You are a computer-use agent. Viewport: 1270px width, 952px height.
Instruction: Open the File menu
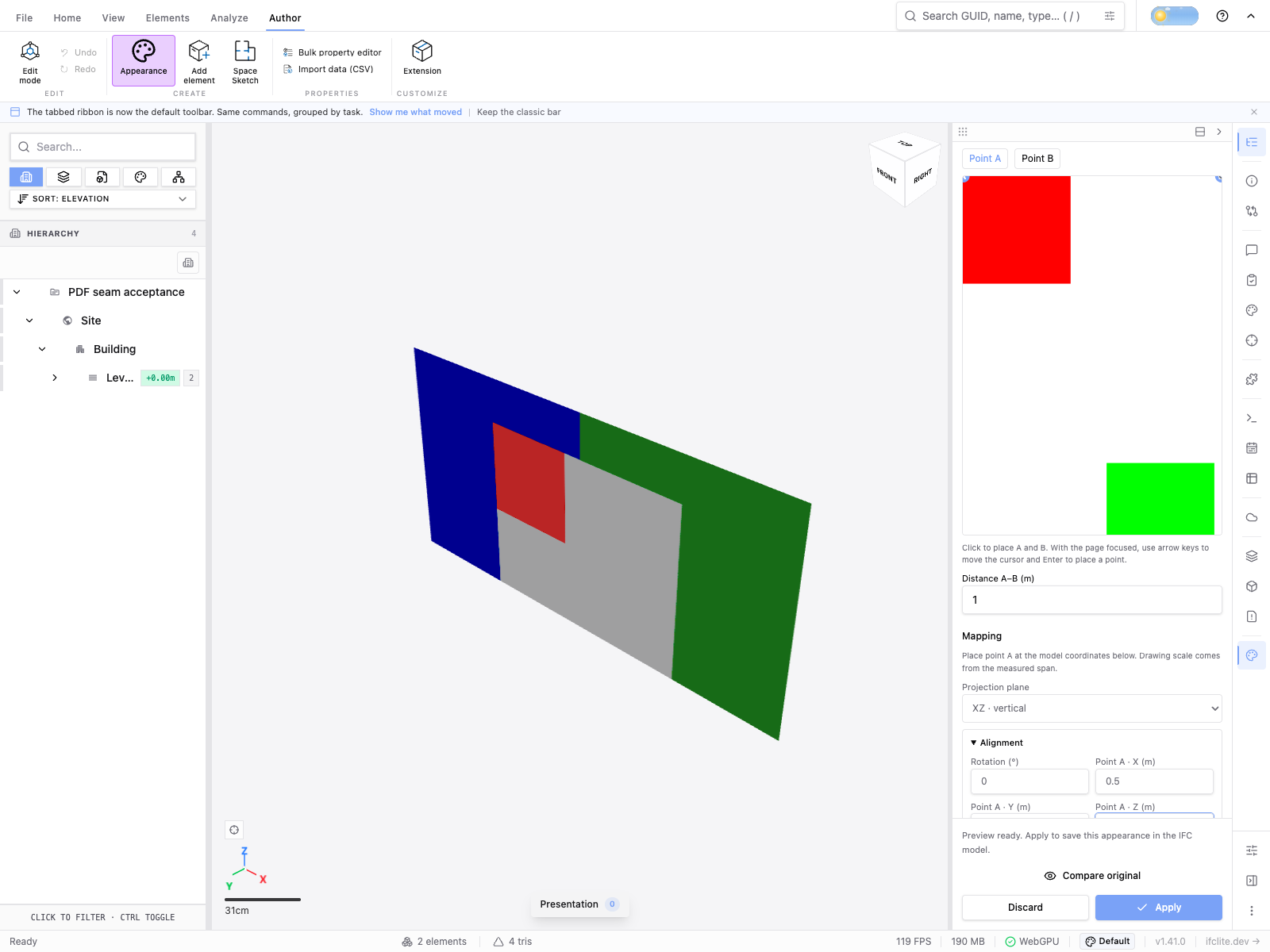coord(25,17)
